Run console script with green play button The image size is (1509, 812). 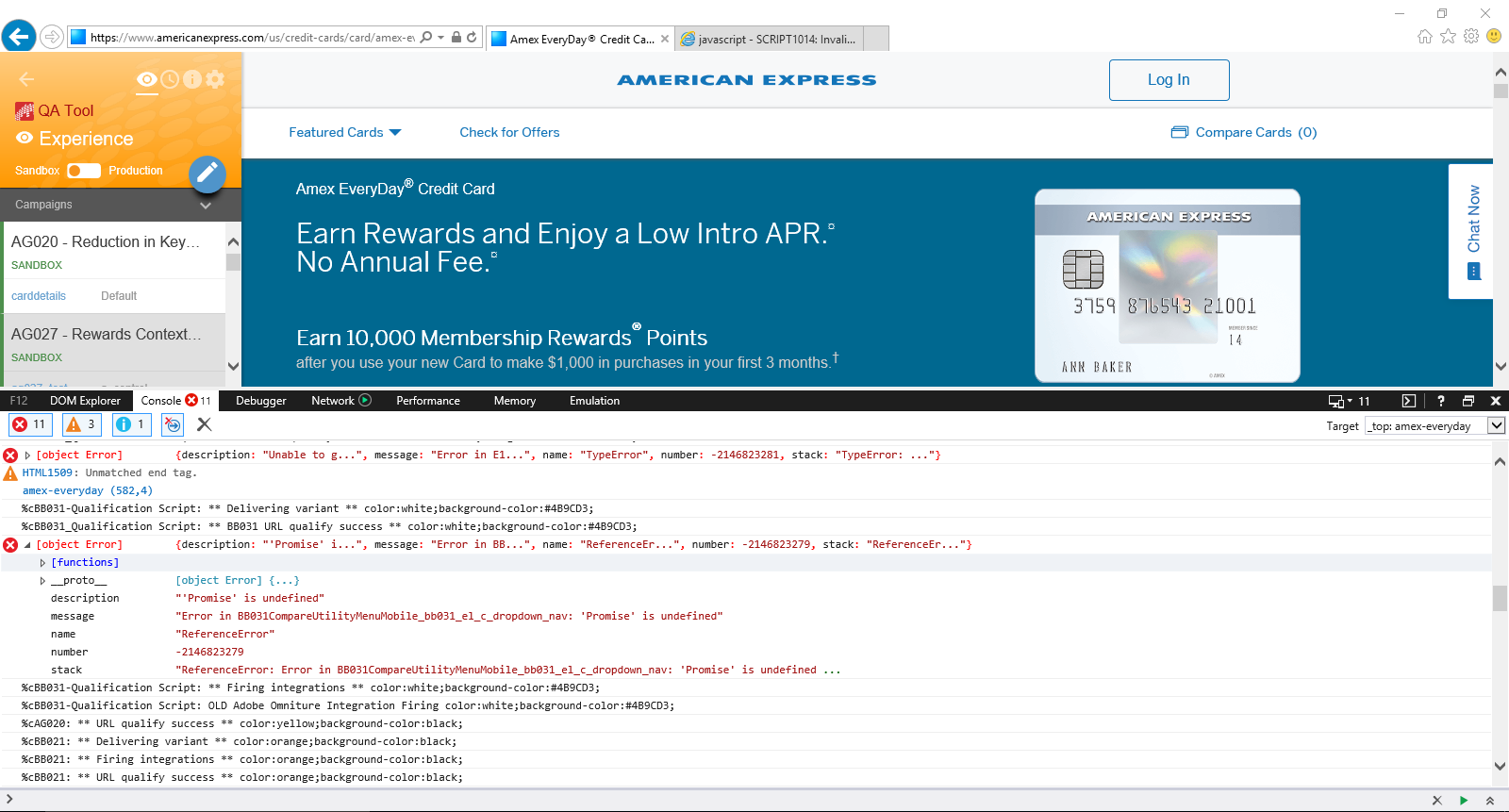(1464, 801)
